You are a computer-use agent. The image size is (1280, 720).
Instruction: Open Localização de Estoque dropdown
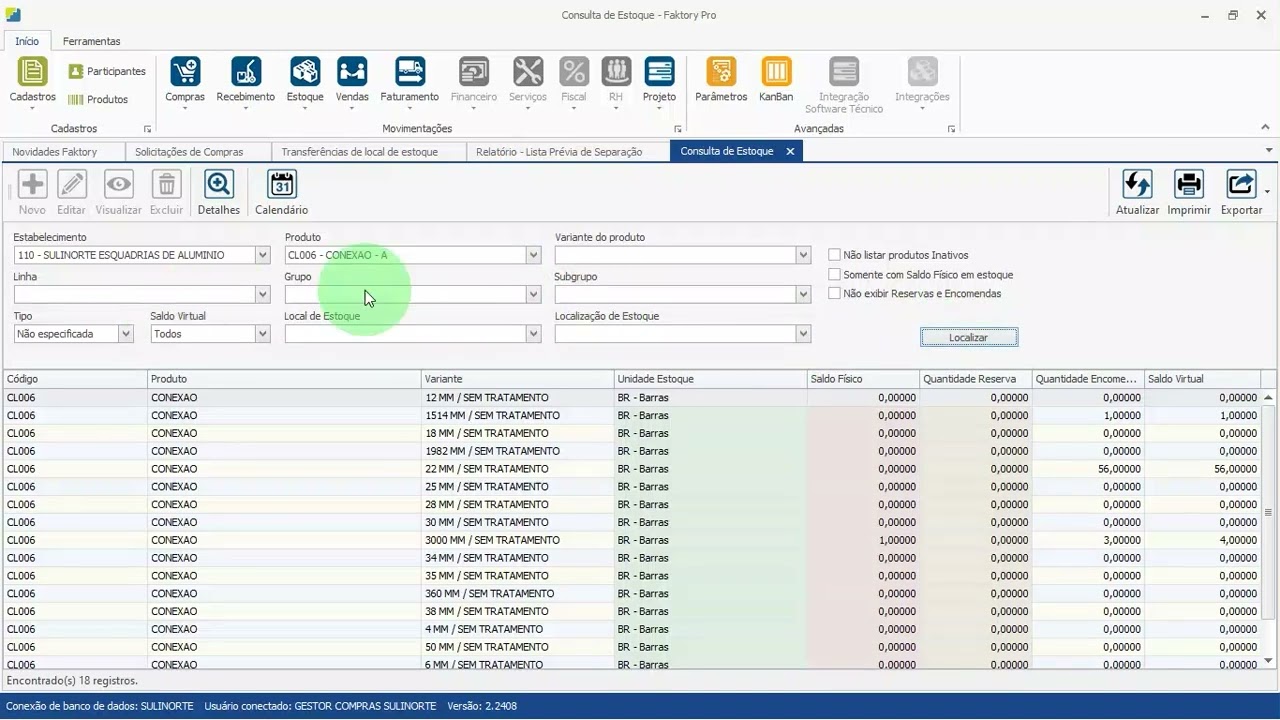tap(803, 334)
